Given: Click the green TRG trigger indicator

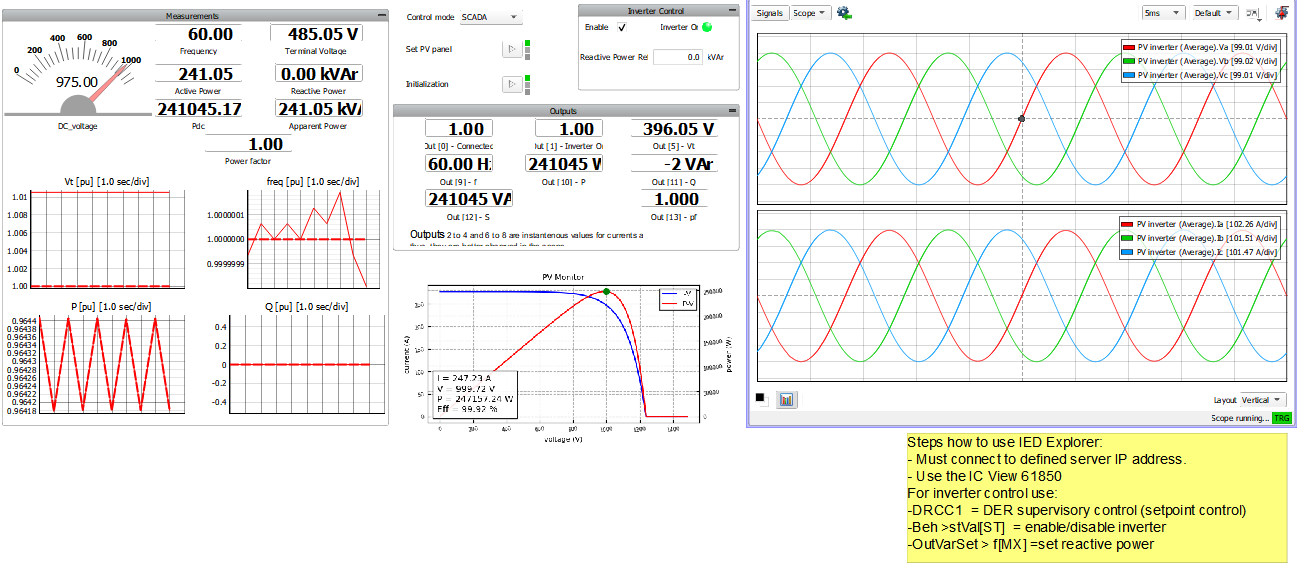Looking at the screenshot, I should pyautogui.click(x=1281, y=418).
